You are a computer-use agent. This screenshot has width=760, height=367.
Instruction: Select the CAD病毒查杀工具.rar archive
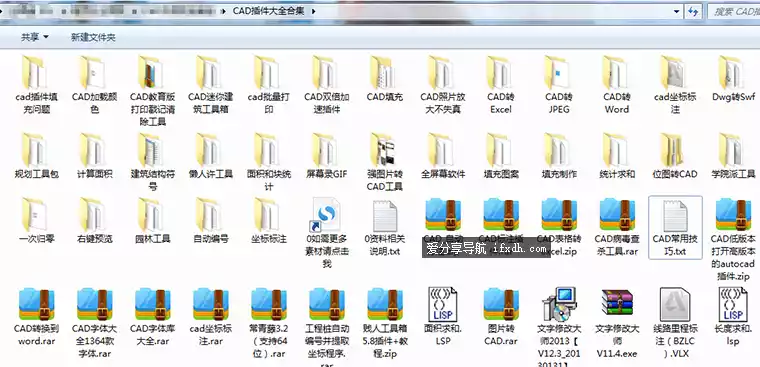click(x=617, y=227)
